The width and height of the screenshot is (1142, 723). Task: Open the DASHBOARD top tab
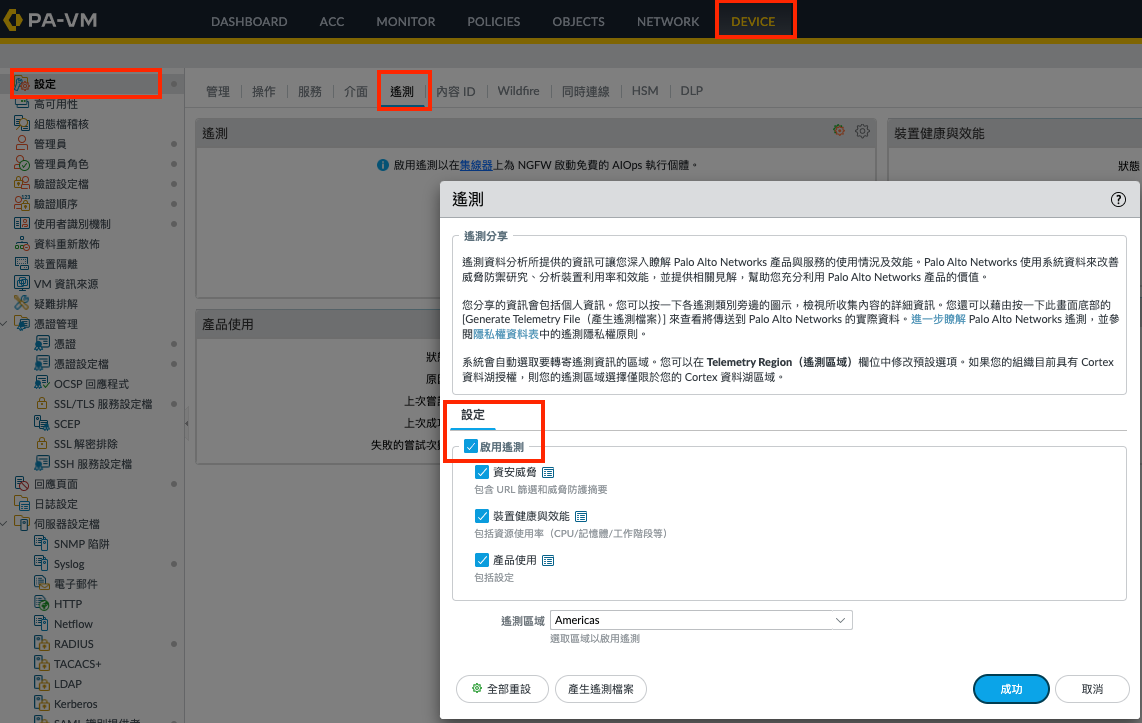(x=249, y=21)
